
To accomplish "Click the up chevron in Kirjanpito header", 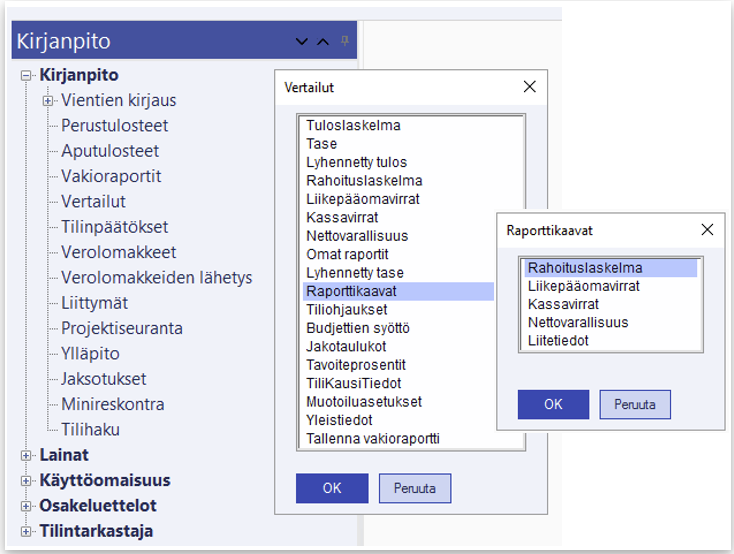I will (x=322, y=42).
